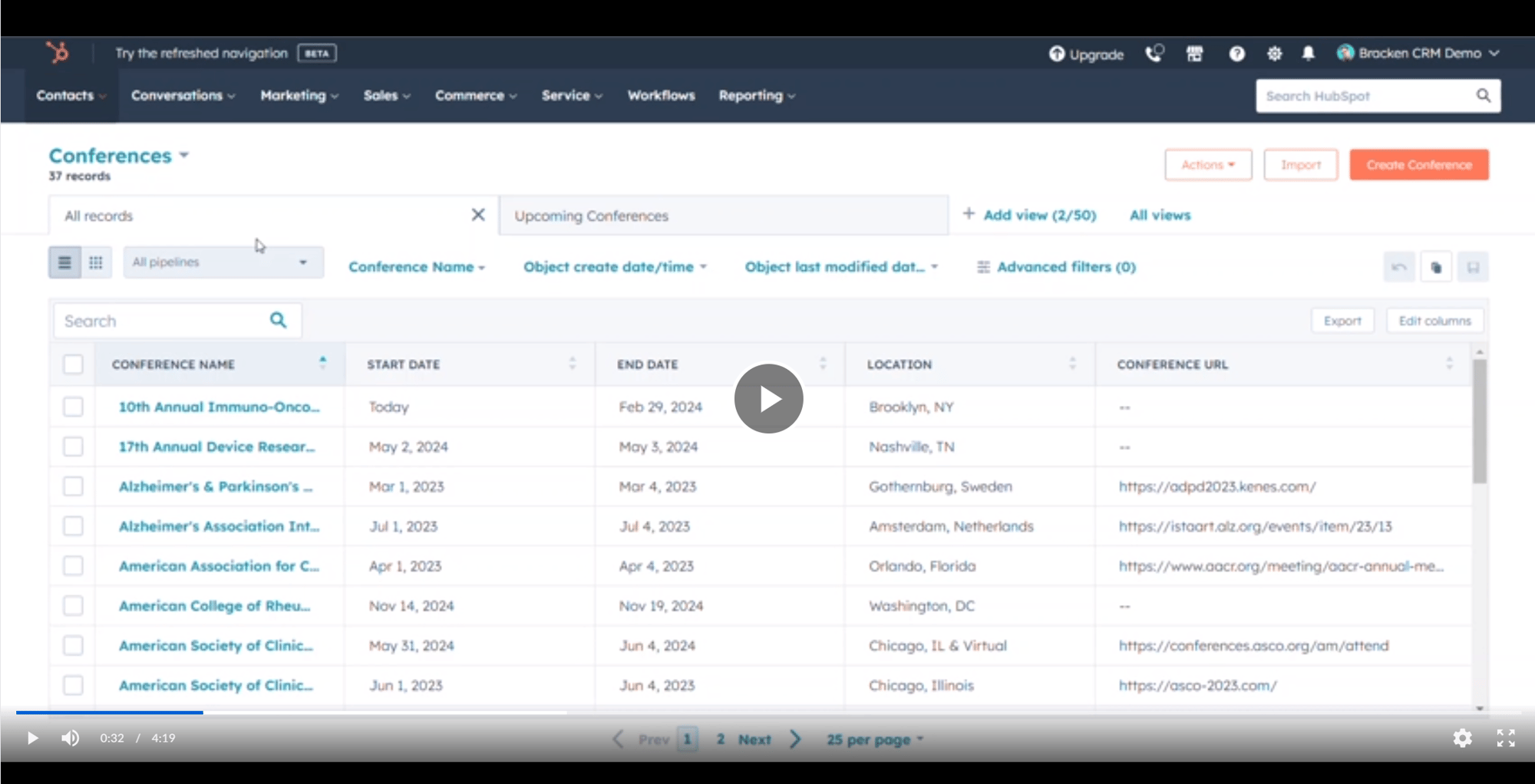Go to next page arrow
This screenshot has height=784, width=1535.
point(796,739)
